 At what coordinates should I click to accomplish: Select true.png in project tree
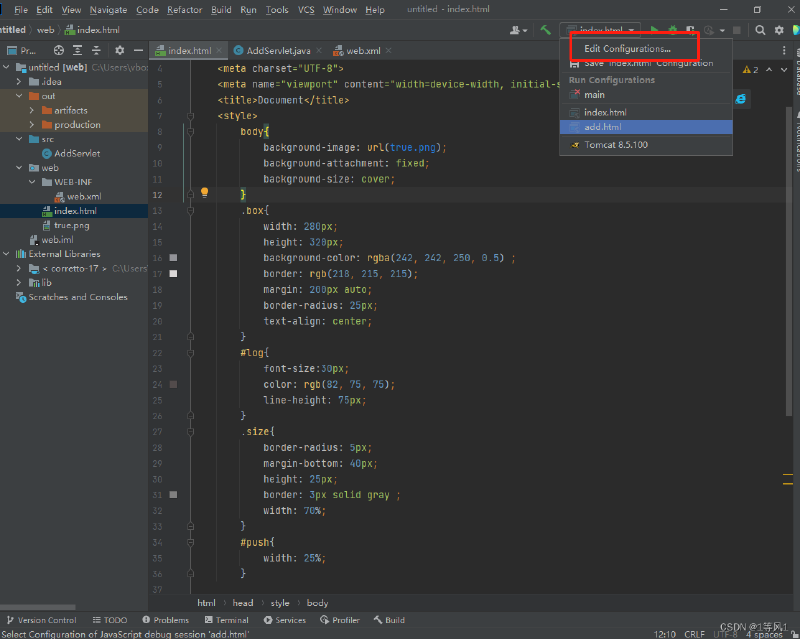(x=71, y=225)
